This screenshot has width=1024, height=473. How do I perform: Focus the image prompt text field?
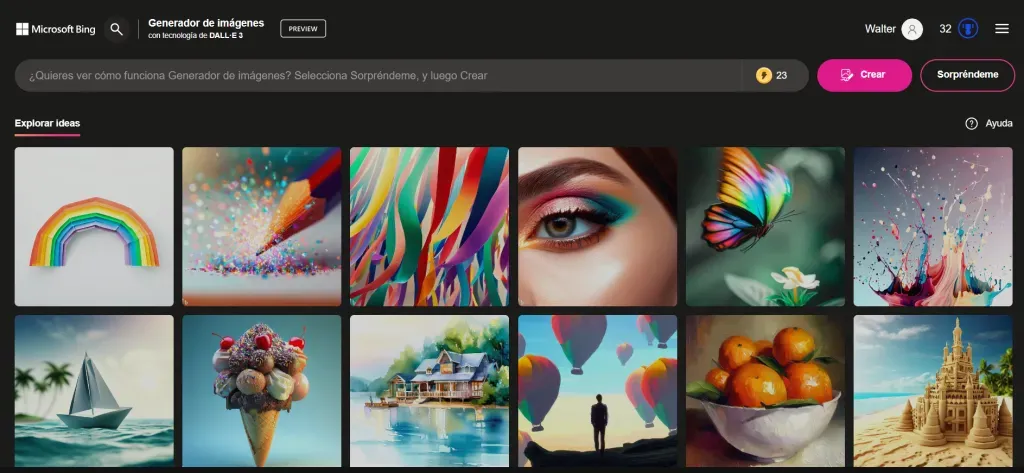point(380,75)
